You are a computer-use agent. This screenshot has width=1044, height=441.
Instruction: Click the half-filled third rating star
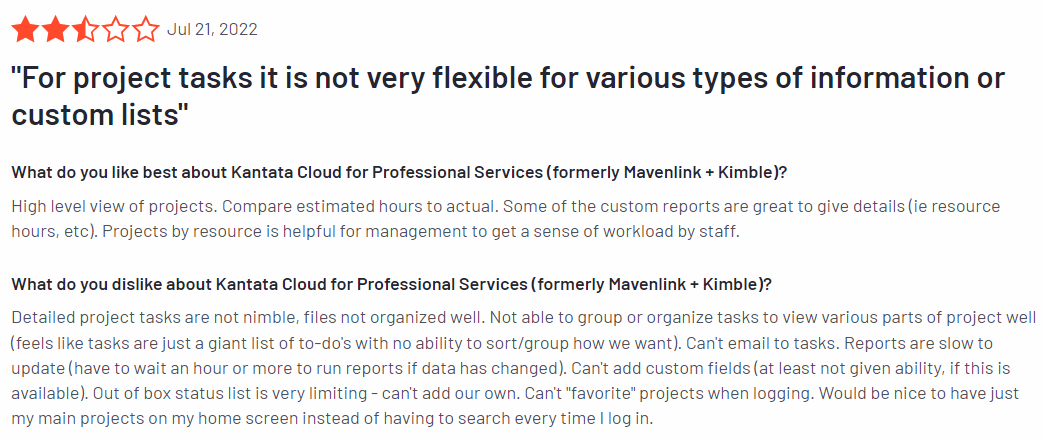[x=85, y=30]
